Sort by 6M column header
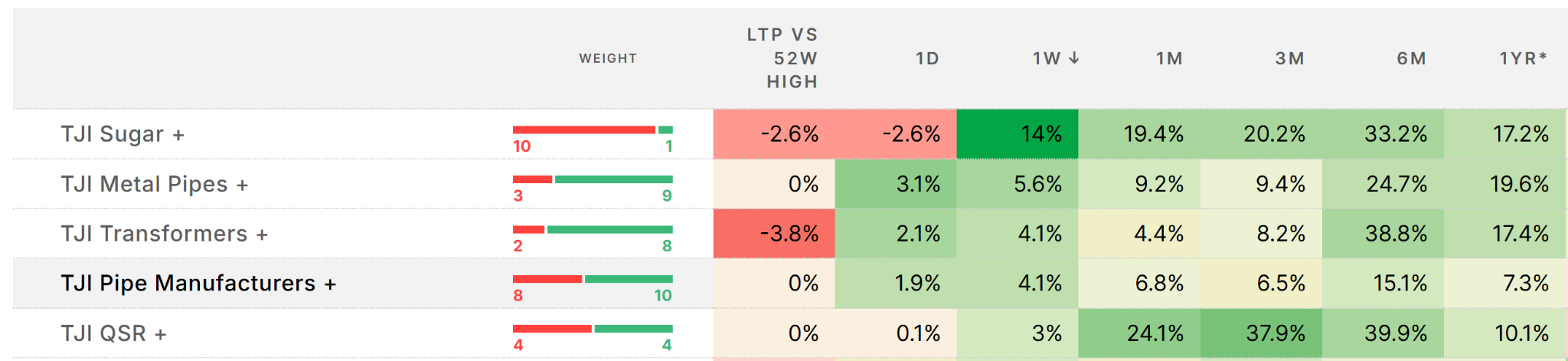 [x=1411, y=58]
